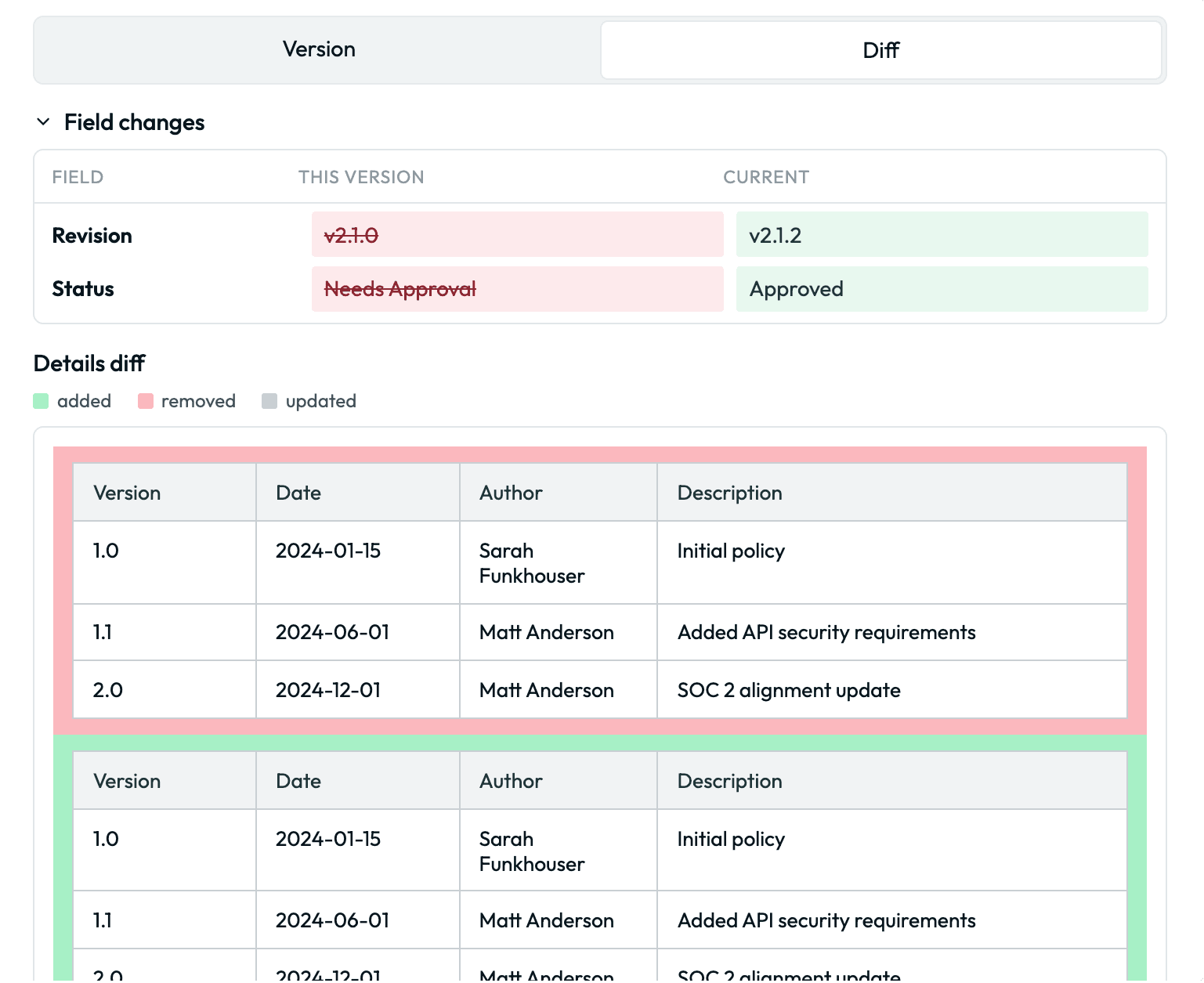Click the green added legend swatch
This screenshot has height=983, width=1204.
click(x=42, y=401)
